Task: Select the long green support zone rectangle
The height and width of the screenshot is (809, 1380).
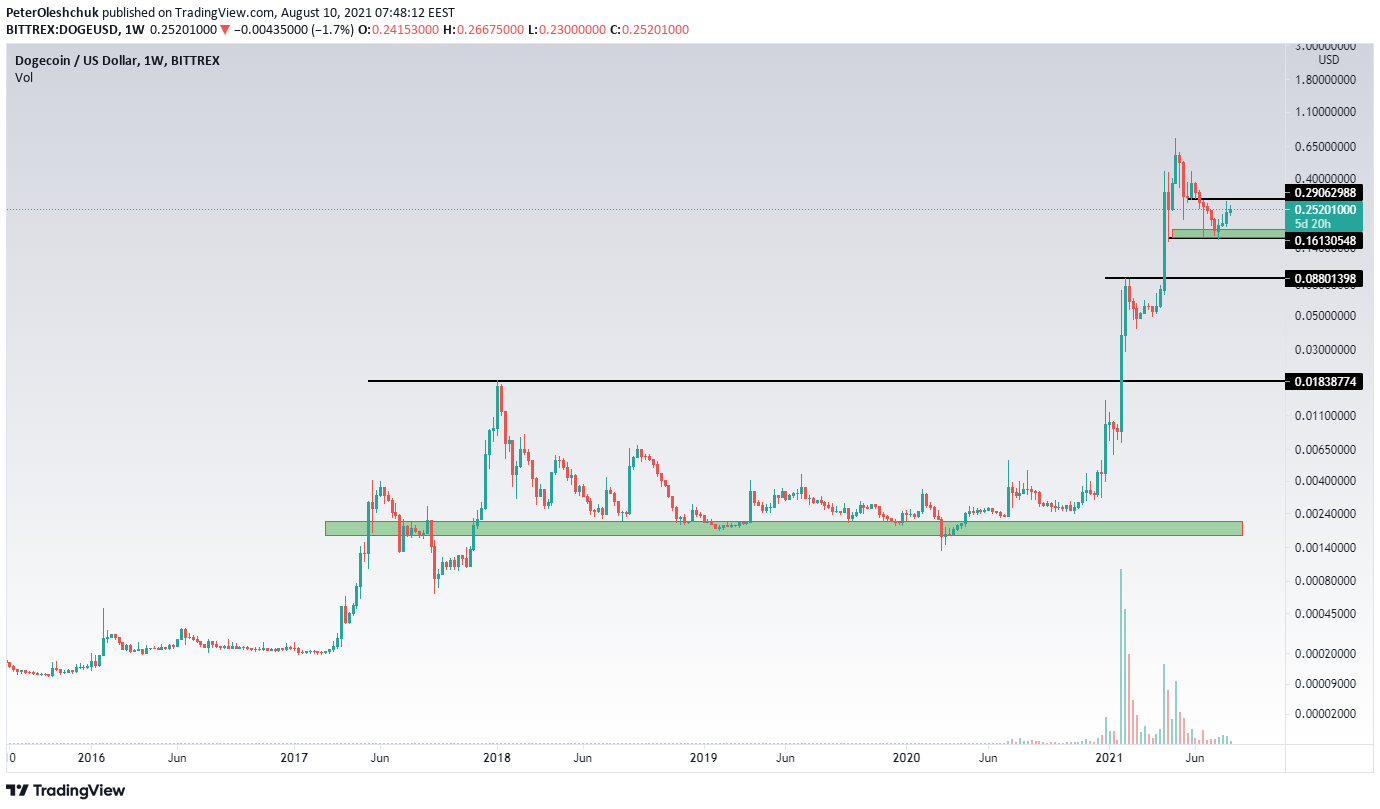Action: click(x=783, y=528)
